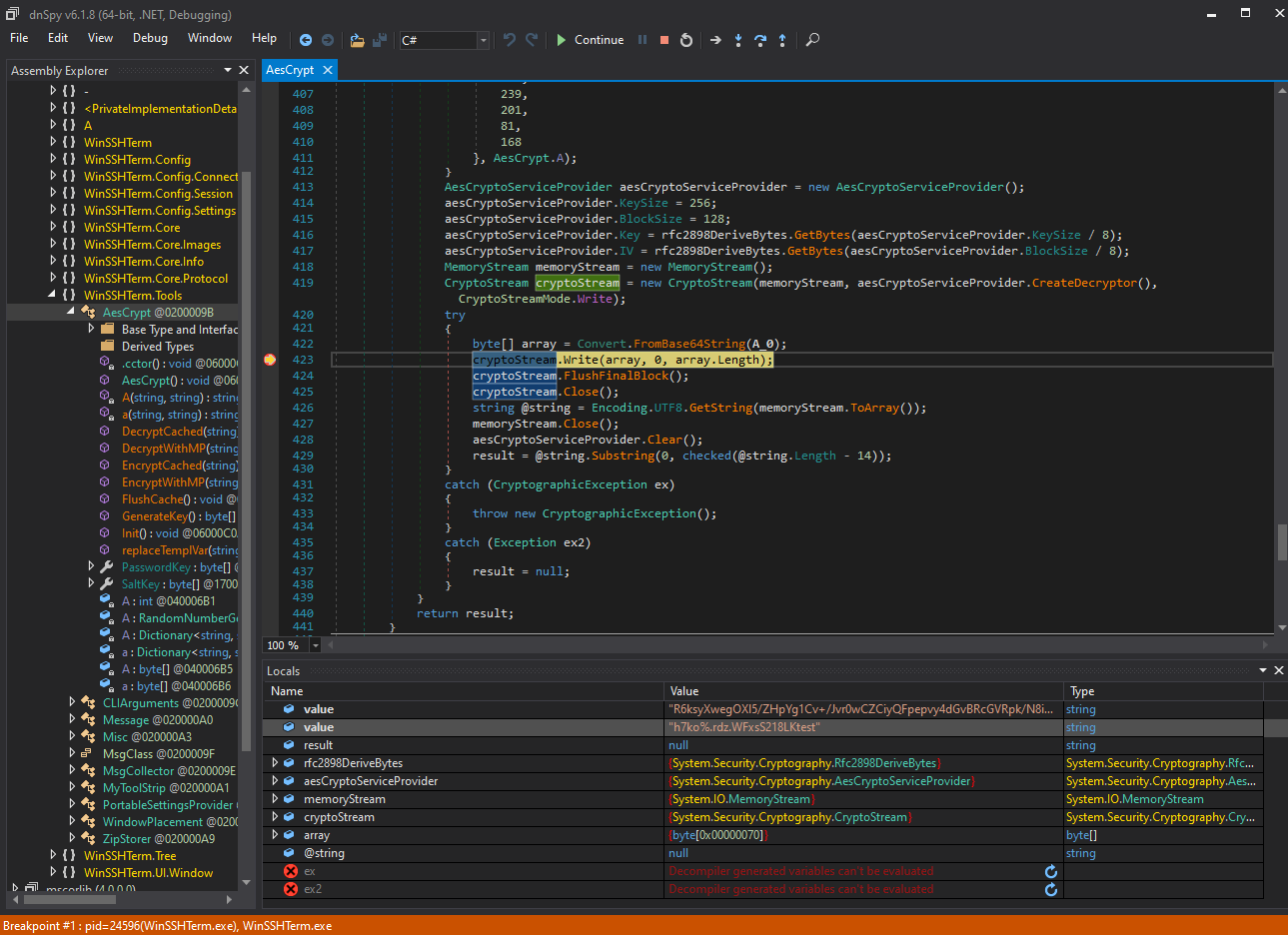1288x935 pixels.
Task: Click the code editor vertical scrollbar thumb
Action: (1282, 542)
